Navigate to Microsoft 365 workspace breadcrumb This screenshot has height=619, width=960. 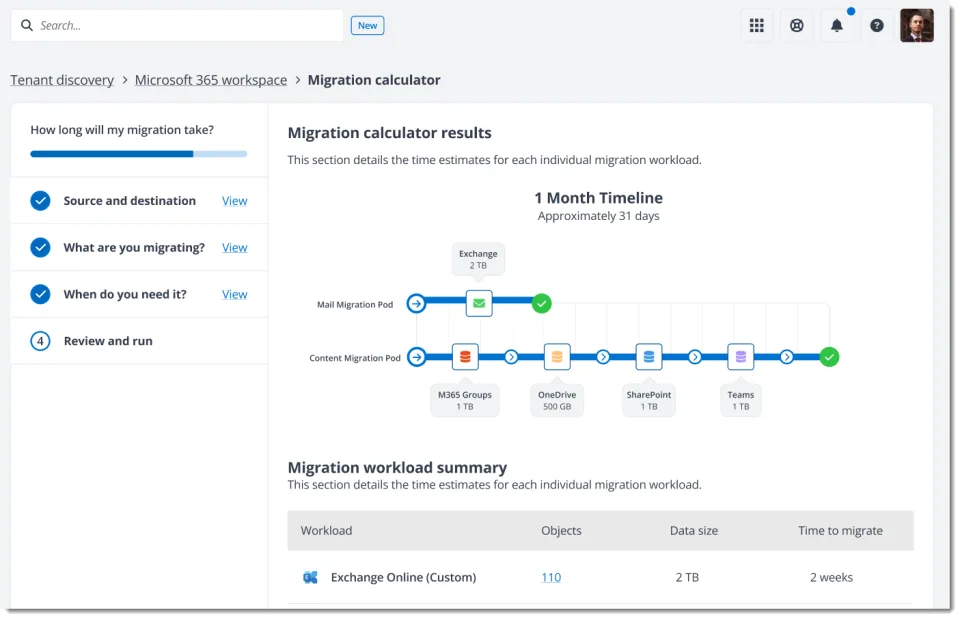click(211, 79)
